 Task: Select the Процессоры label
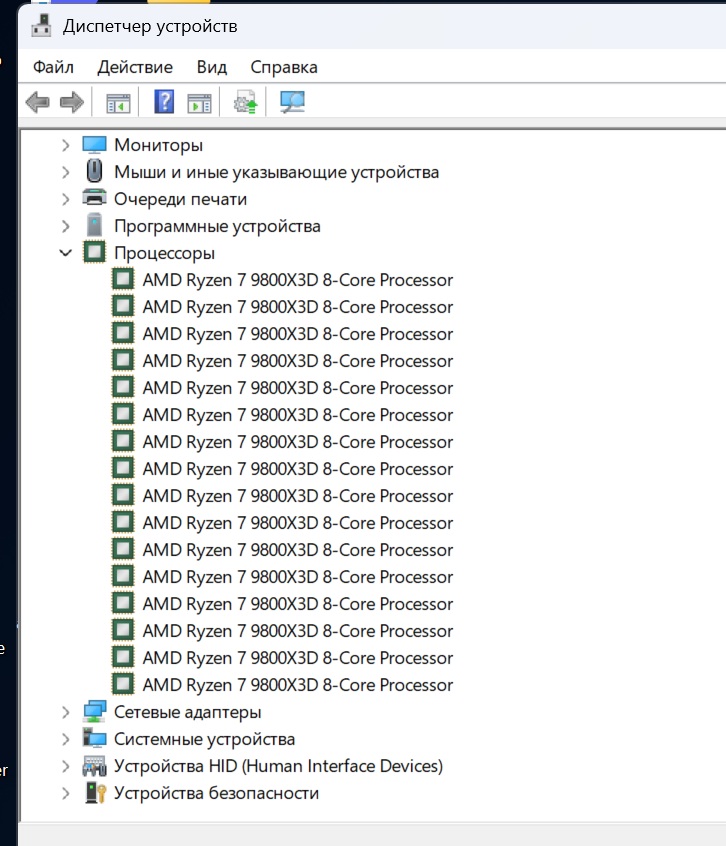(164, 253)
